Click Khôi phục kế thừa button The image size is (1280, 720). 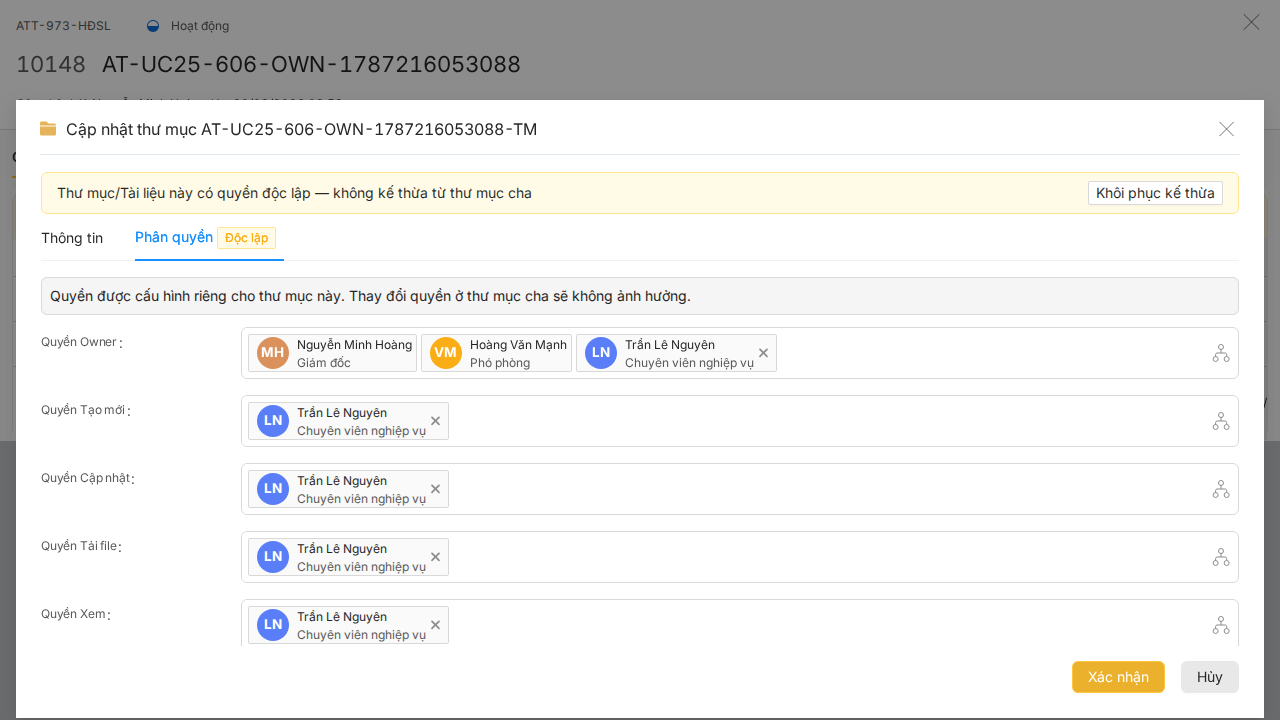tap(1155, 193)
